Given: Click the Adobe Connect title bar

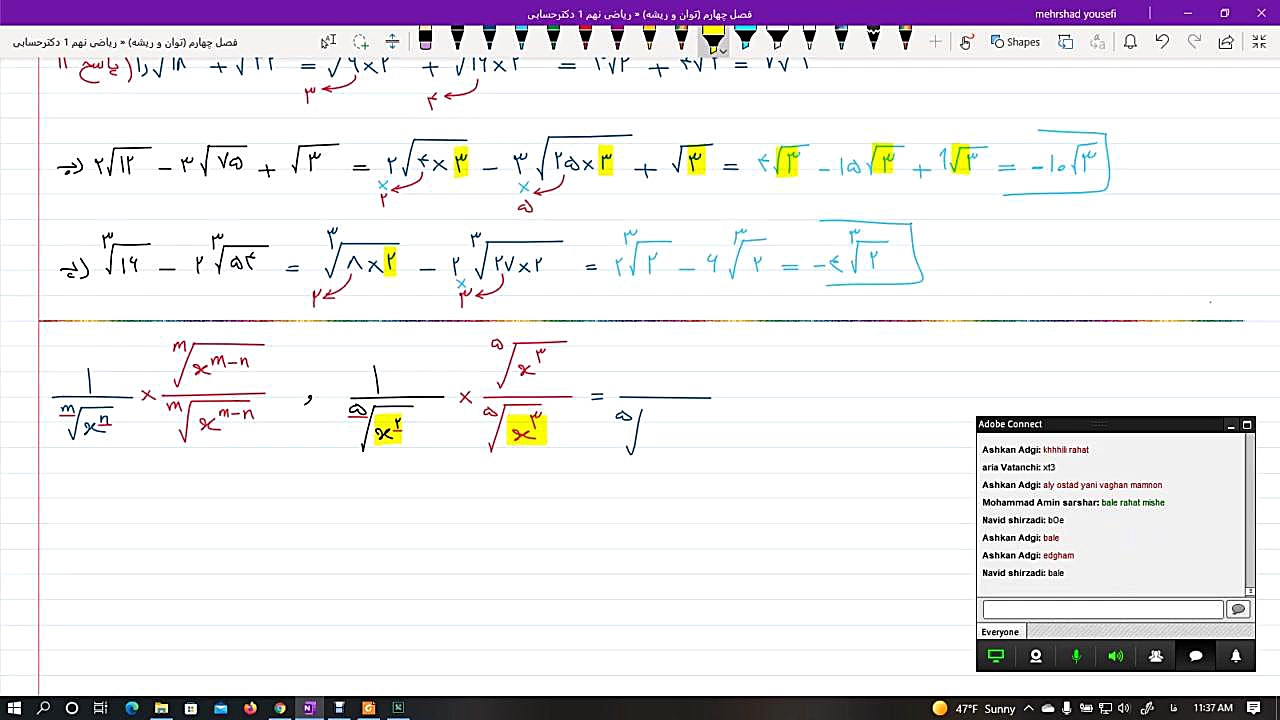Looking at the screenshot, I should coord(1100,425).
